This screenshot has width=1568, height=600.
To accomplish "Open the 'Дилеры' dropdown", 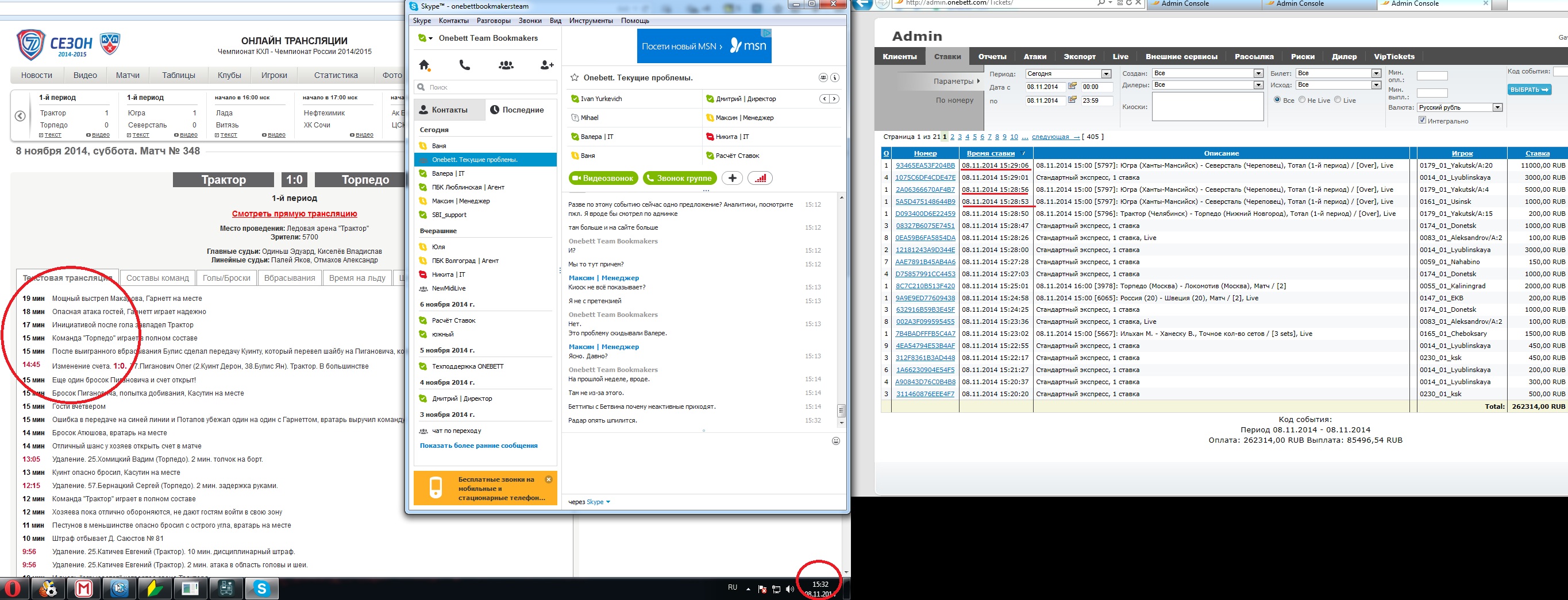I will 1208,84.
